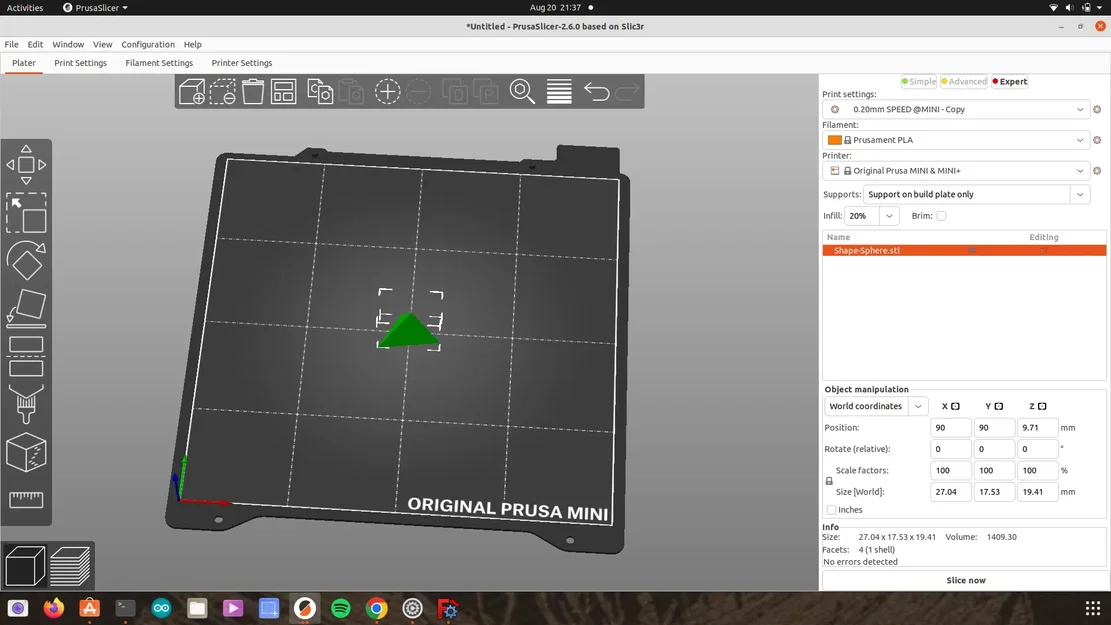
Task: Open the Variable layer height tool
Action: point(559,92)
